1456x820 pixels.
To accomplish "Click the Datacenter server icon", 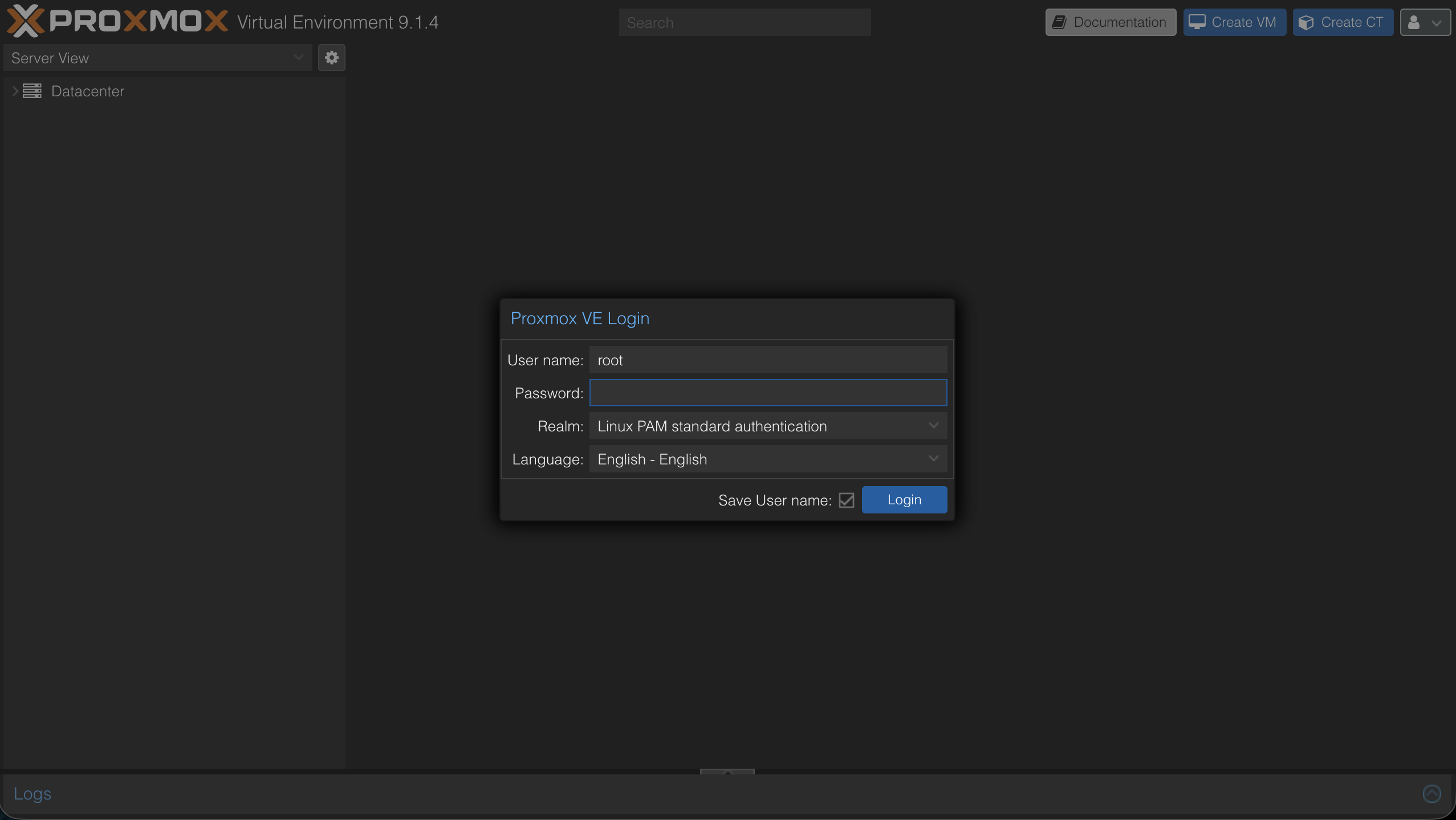I will pyautogui.click(x=32, y=91).
